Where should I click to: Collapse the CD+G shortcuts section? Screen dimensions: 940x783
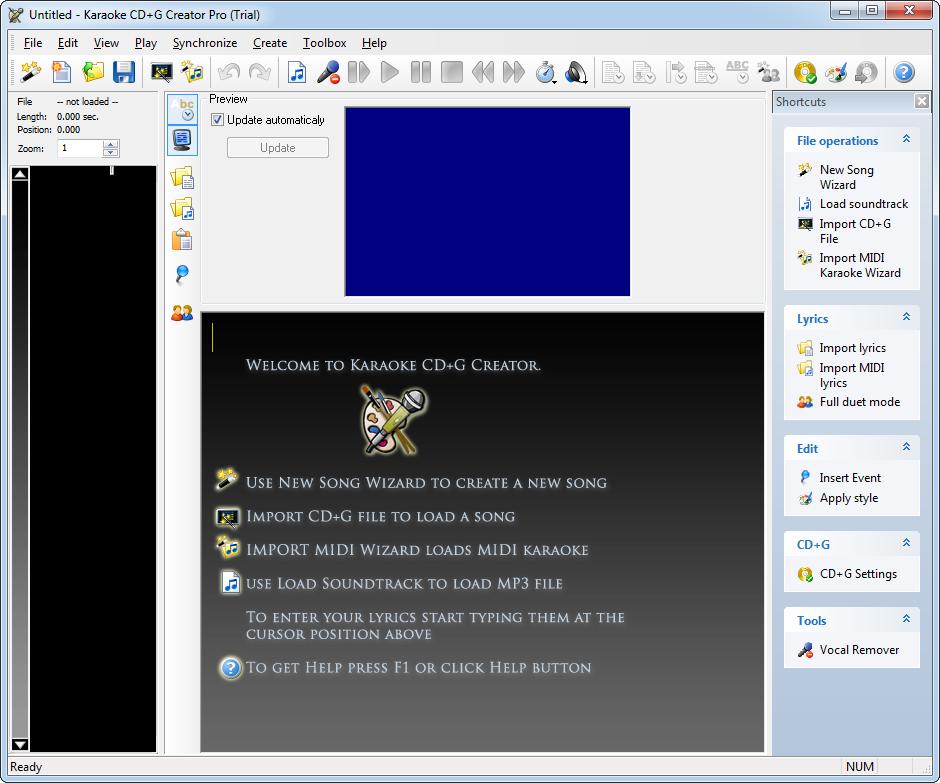906,543
